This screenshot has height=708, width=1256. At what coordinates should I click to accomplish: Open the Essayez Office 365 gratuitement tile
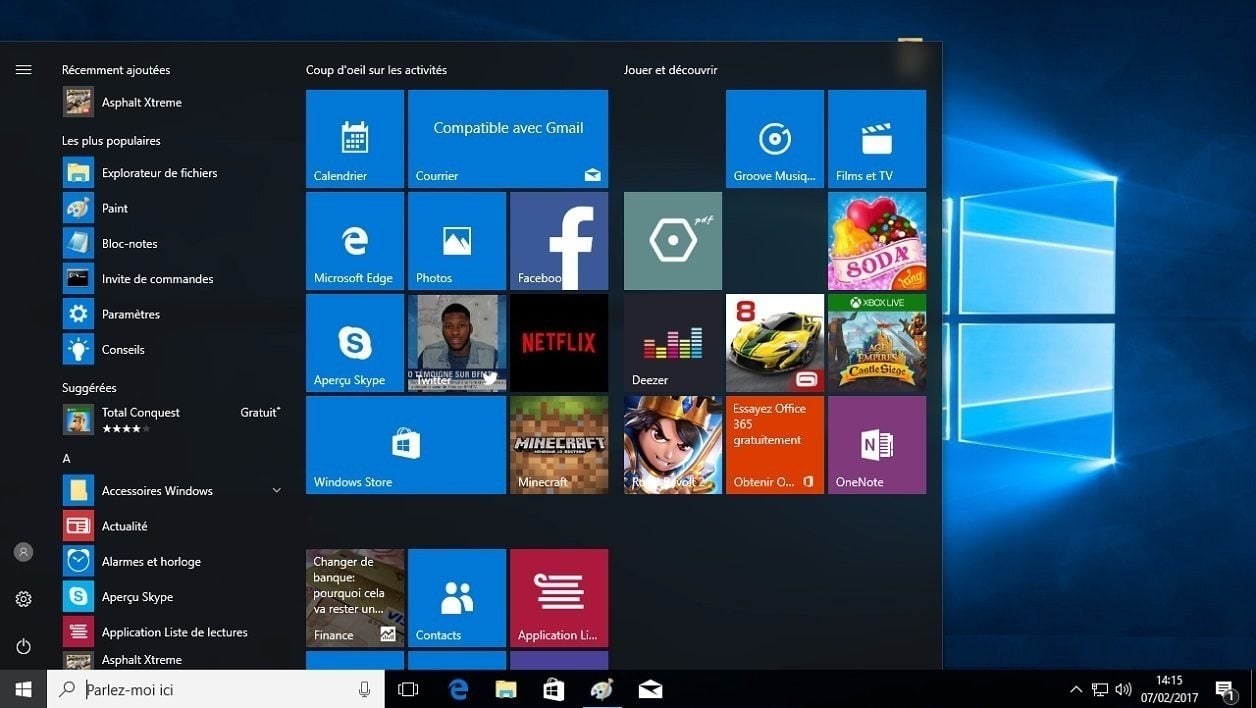775,445
